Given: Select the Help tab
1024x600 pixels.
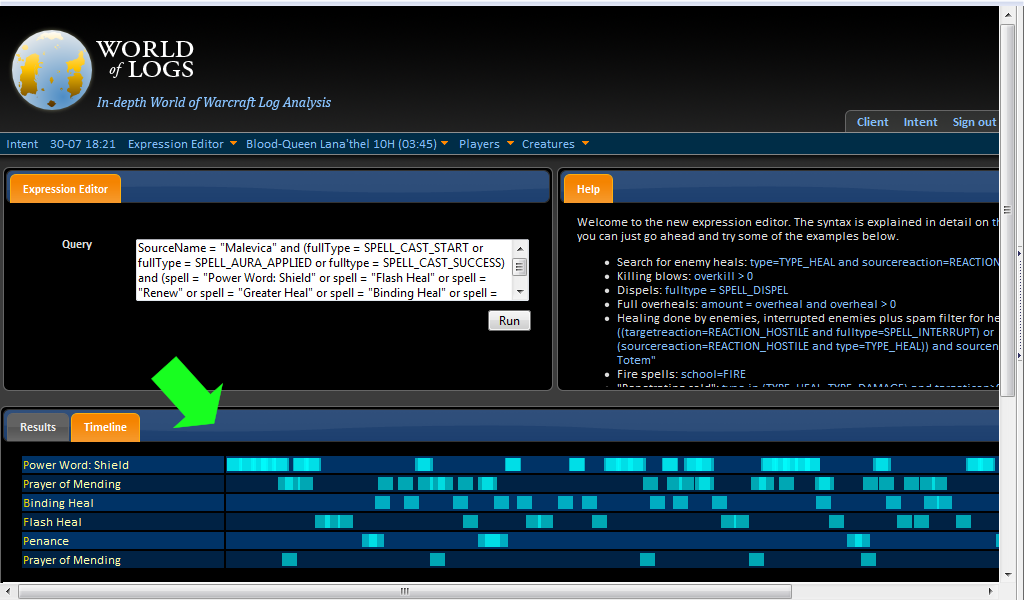Looking at the screenshot, I should tap(588, 189).
